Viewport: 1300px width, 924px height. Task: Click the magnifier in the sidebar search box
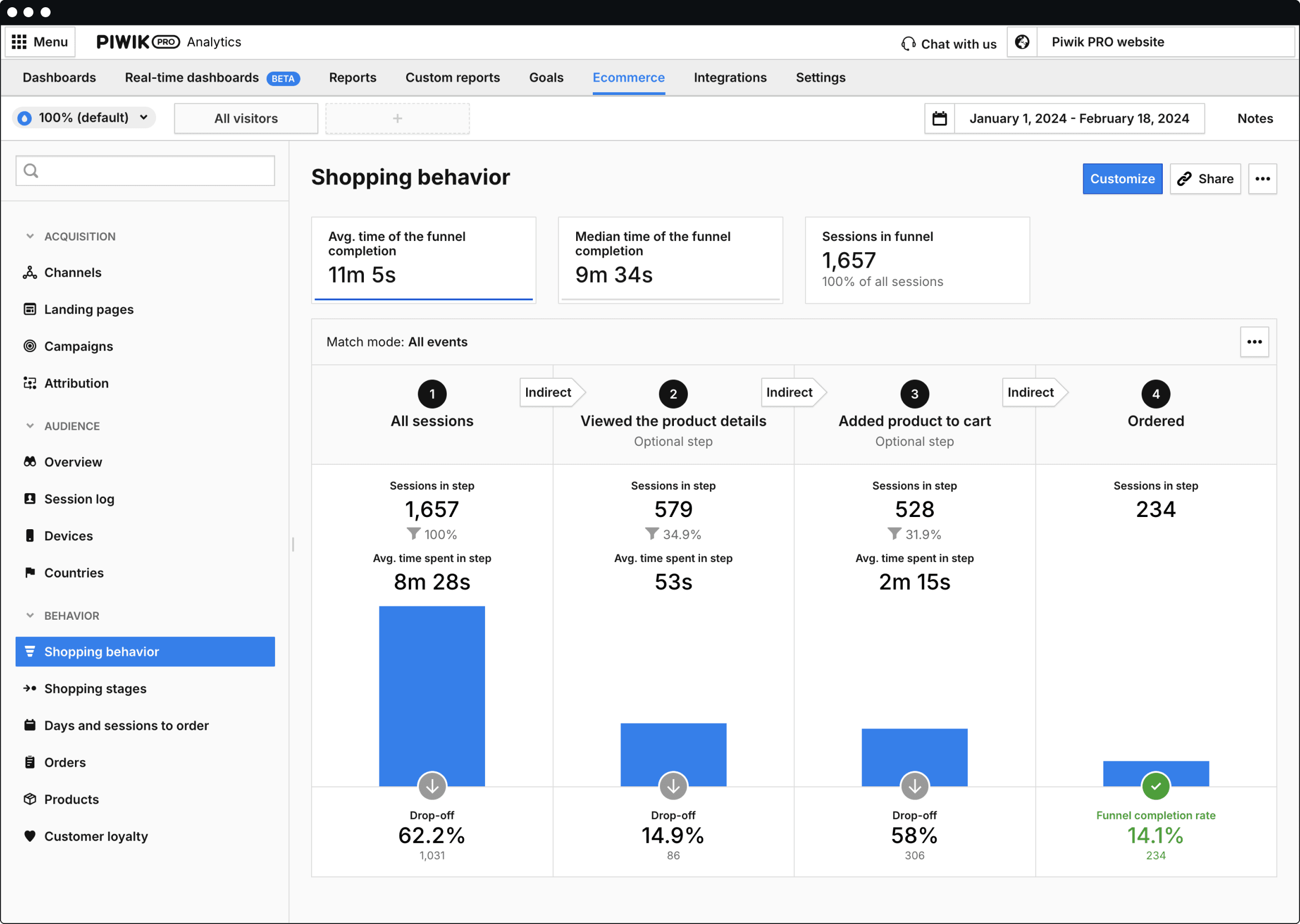(x=31, y=170)
